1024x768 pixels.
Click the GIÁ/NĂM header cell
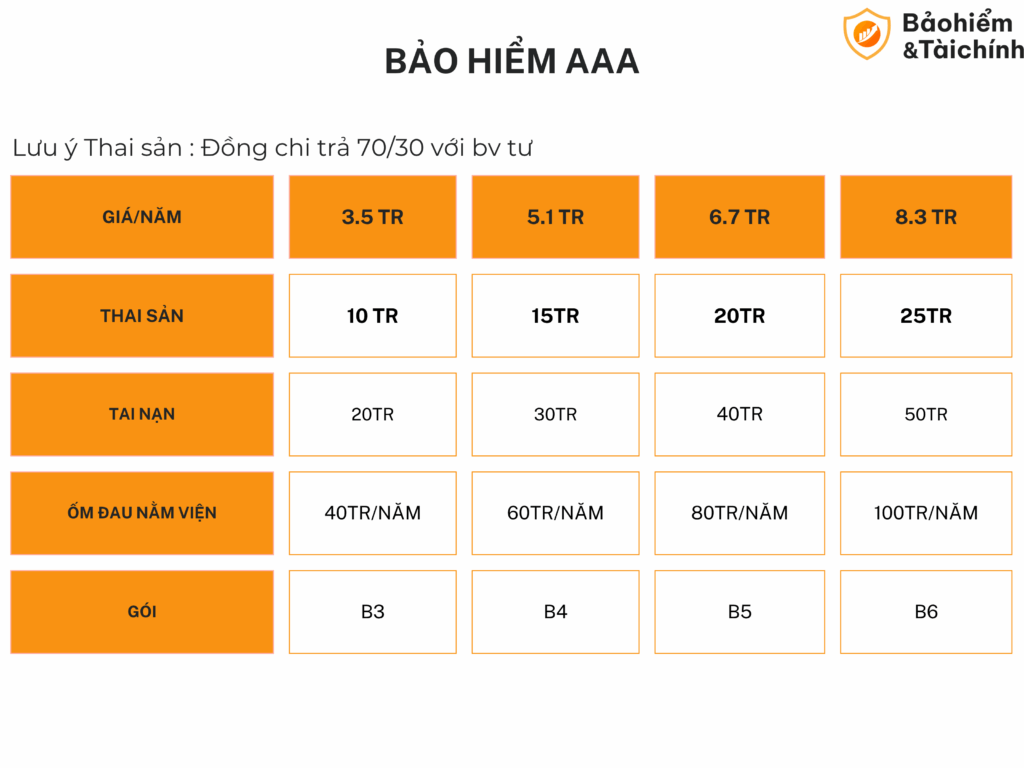142,217
